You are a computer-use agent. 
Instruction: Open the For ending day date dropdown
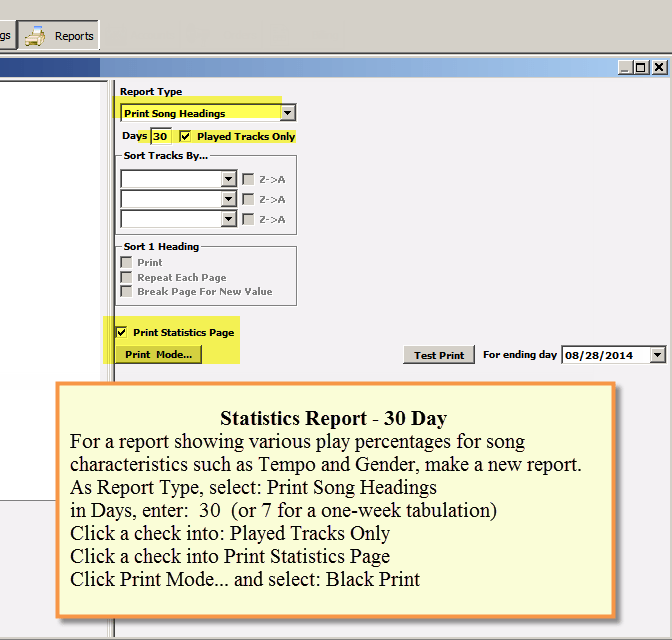point(658,355)
